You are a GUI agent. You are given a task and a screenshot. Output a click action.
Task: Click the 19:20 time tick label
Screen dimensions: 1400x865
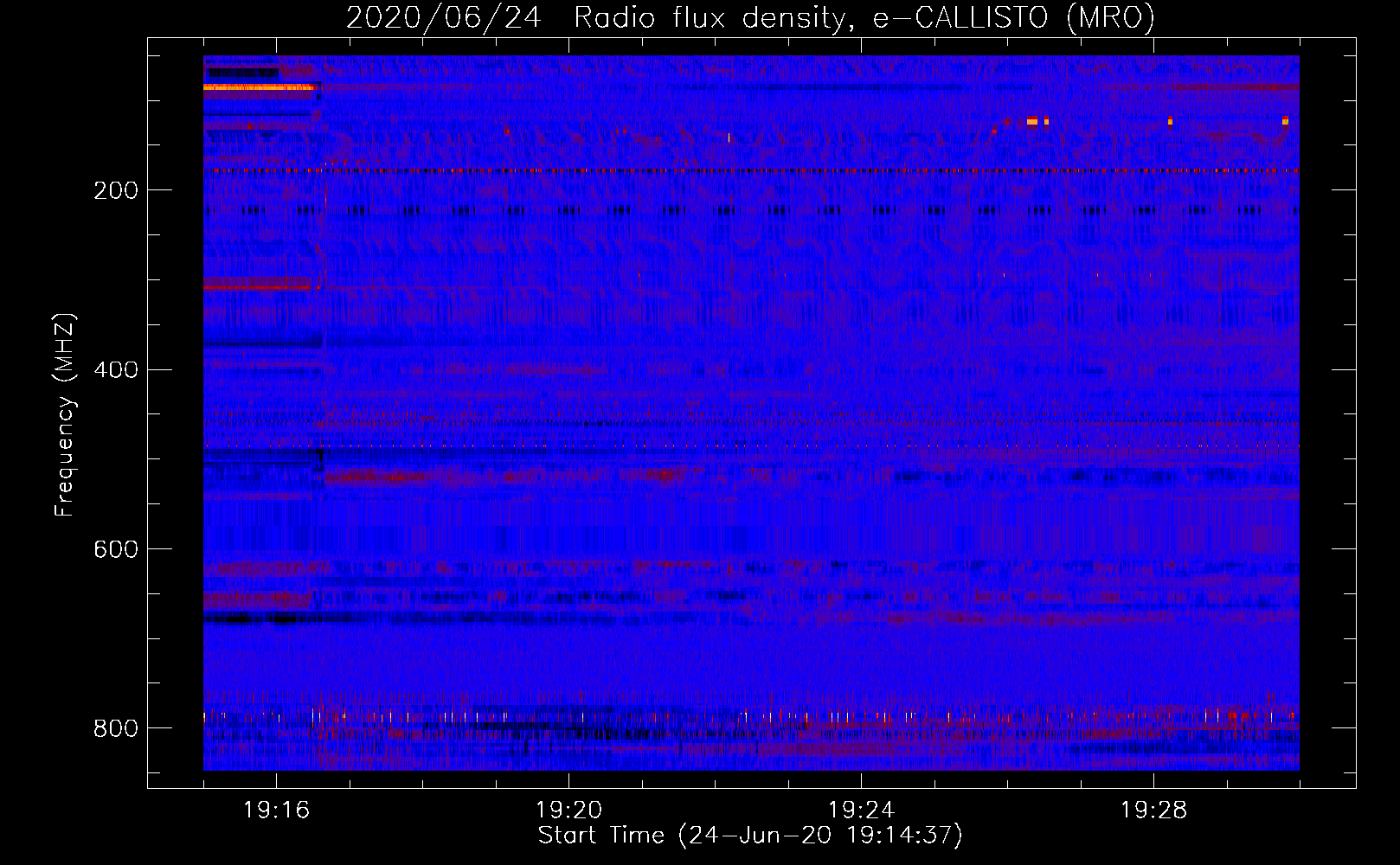pyautogui.click(x=568, y=811)
